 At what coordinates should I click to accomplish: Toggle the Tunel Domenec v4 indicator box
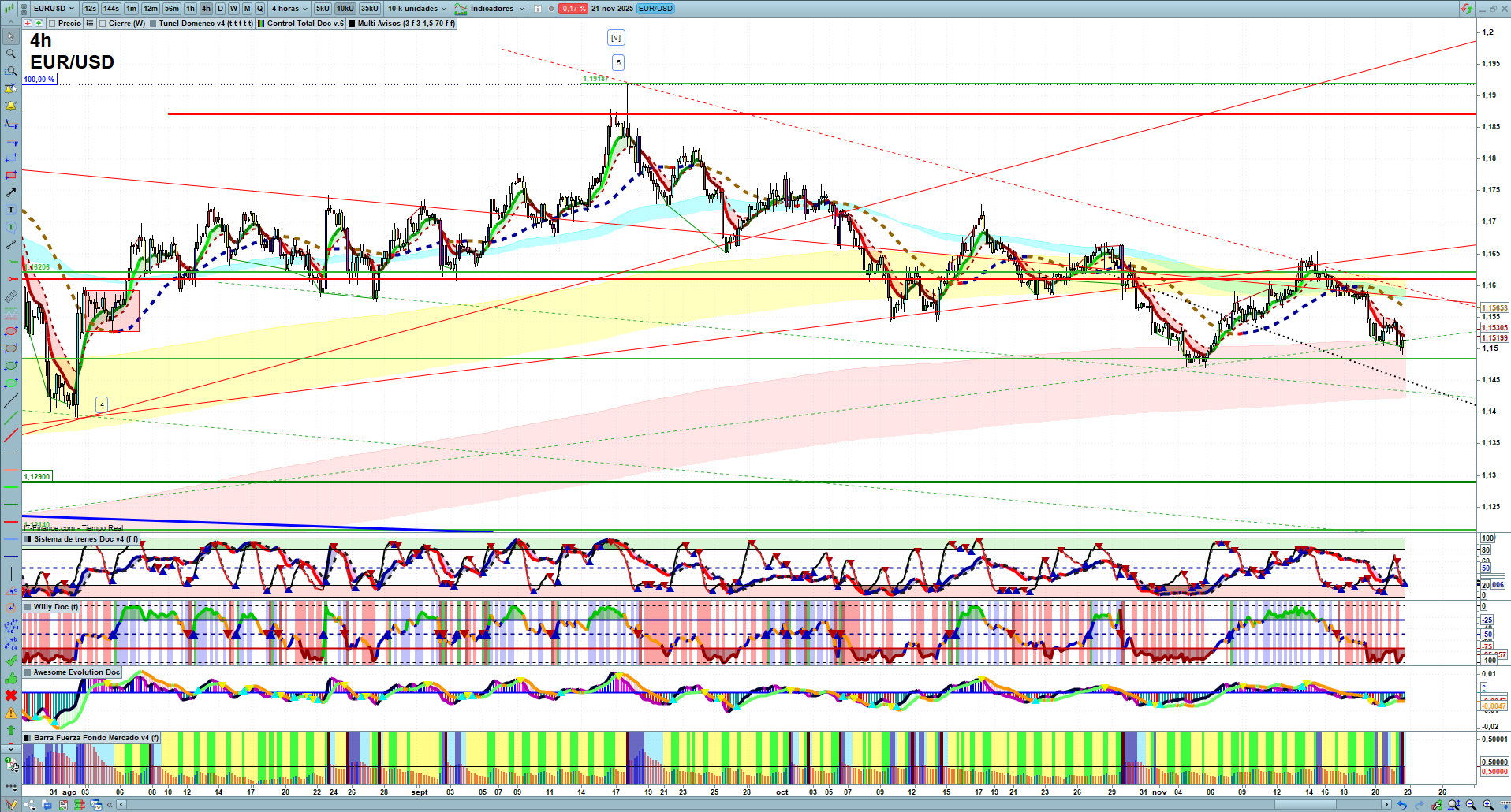tap(153, 24)
